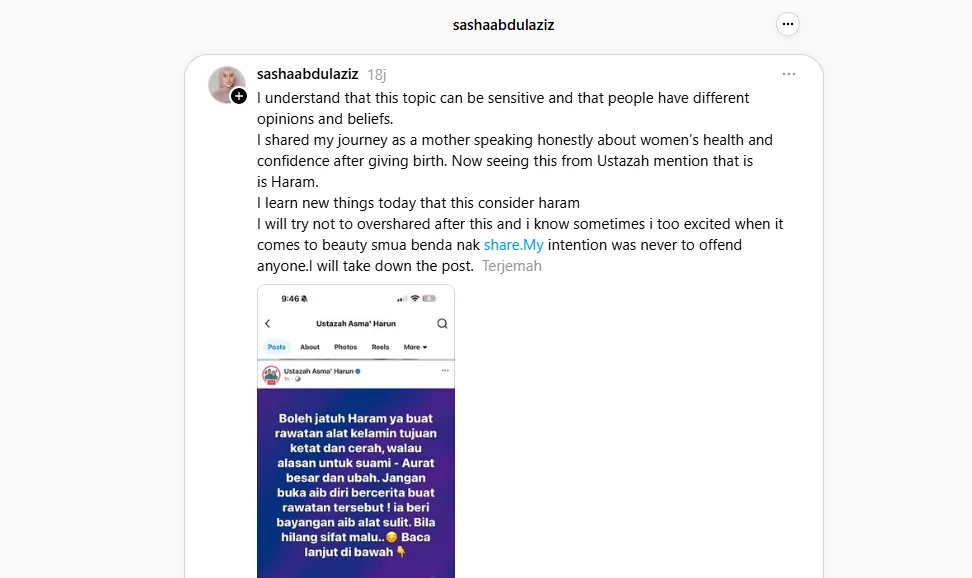Open the three-dot menu on sashaabdulaziz's post
The height and width of the screenshot is (578, 972).
pyautogui.click(x=789, y=74)
